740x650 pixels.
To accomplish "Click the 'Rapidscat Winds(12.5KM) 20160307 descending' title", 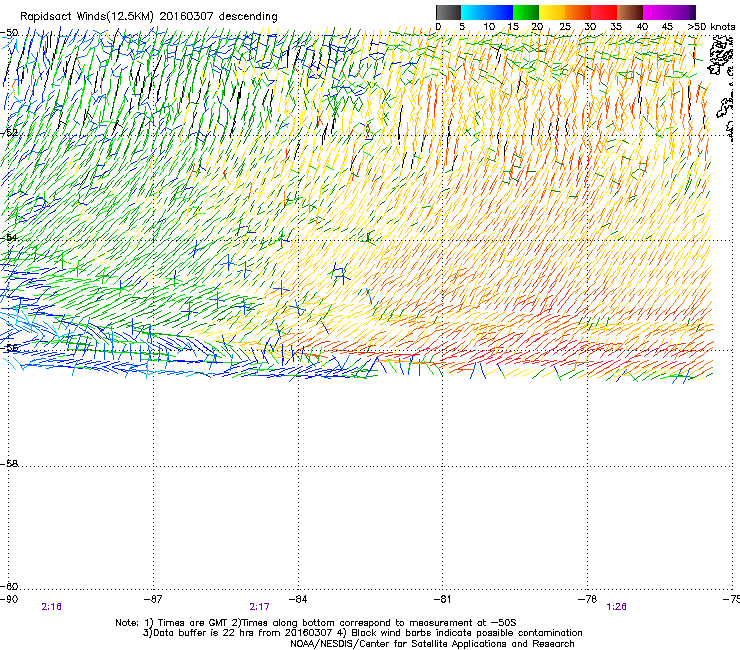I will tap(149, 17).
